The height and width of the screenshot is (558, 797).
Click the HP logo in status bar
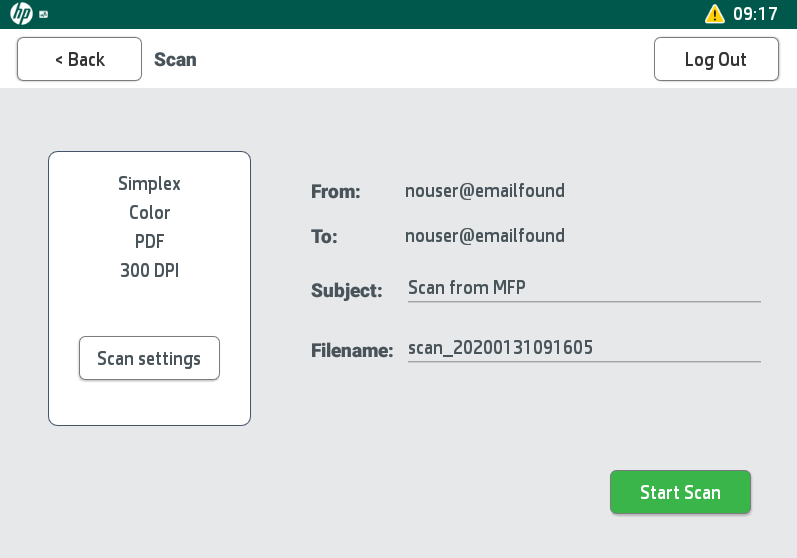21,14
